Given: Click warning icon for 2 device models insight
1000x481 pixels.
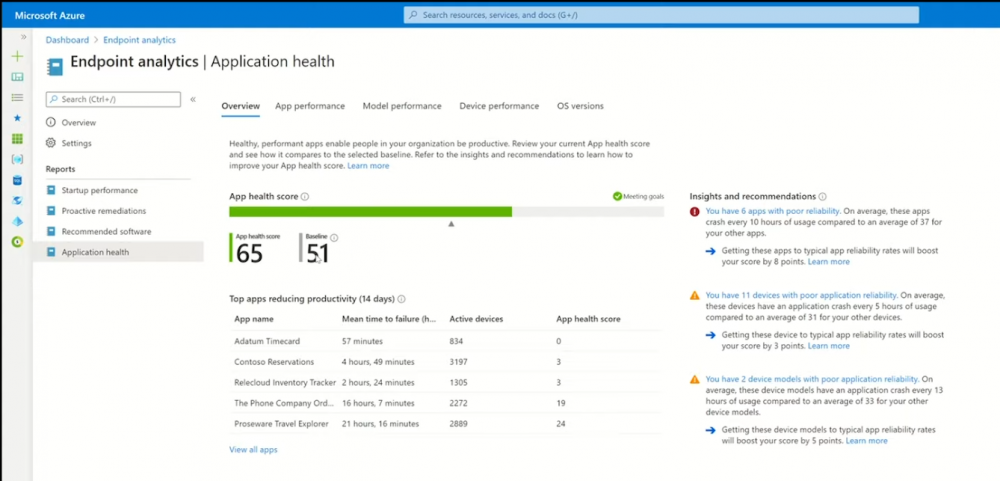Looking at the screenshot, I should pyautogui.click(x=695, y=380).
